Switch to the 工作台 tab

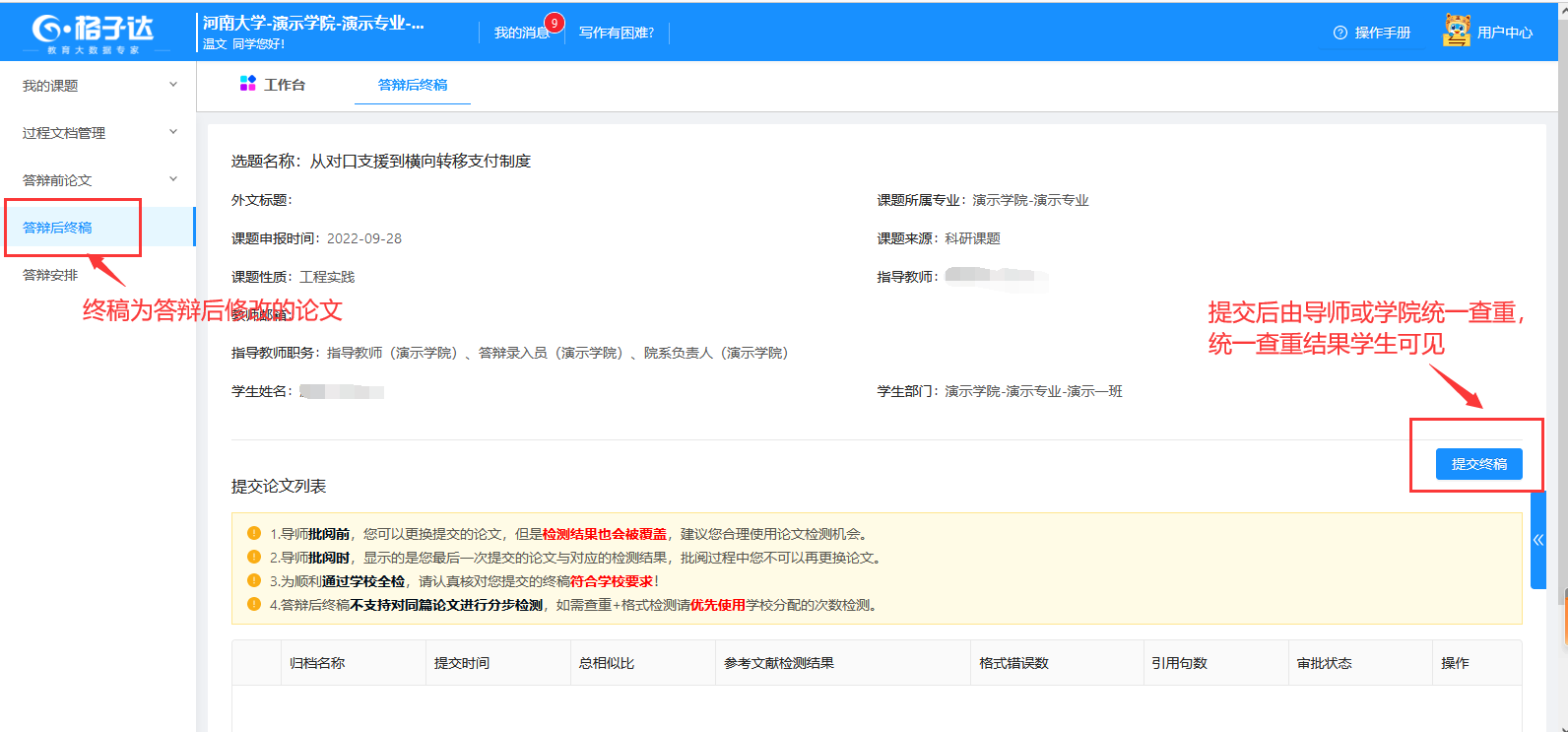[x=284, y=85]
